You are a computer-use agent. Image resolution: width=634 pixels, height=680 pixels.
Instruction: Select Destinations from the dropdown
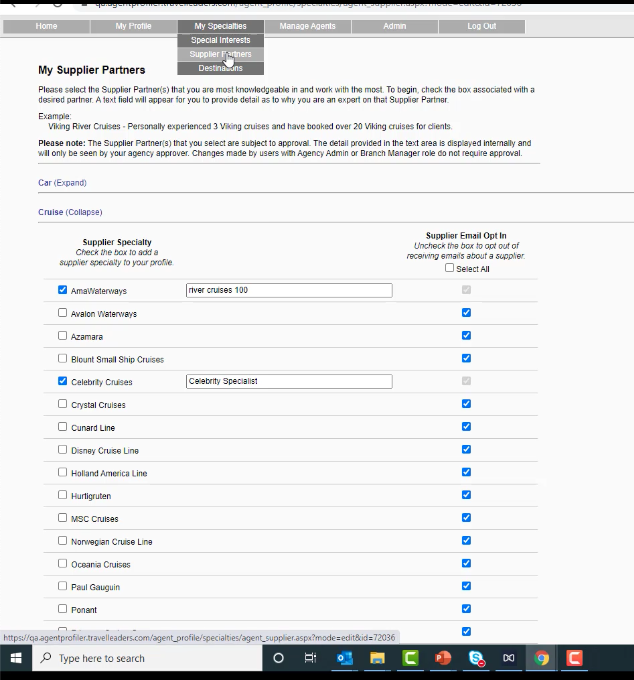tap(220, 68)
